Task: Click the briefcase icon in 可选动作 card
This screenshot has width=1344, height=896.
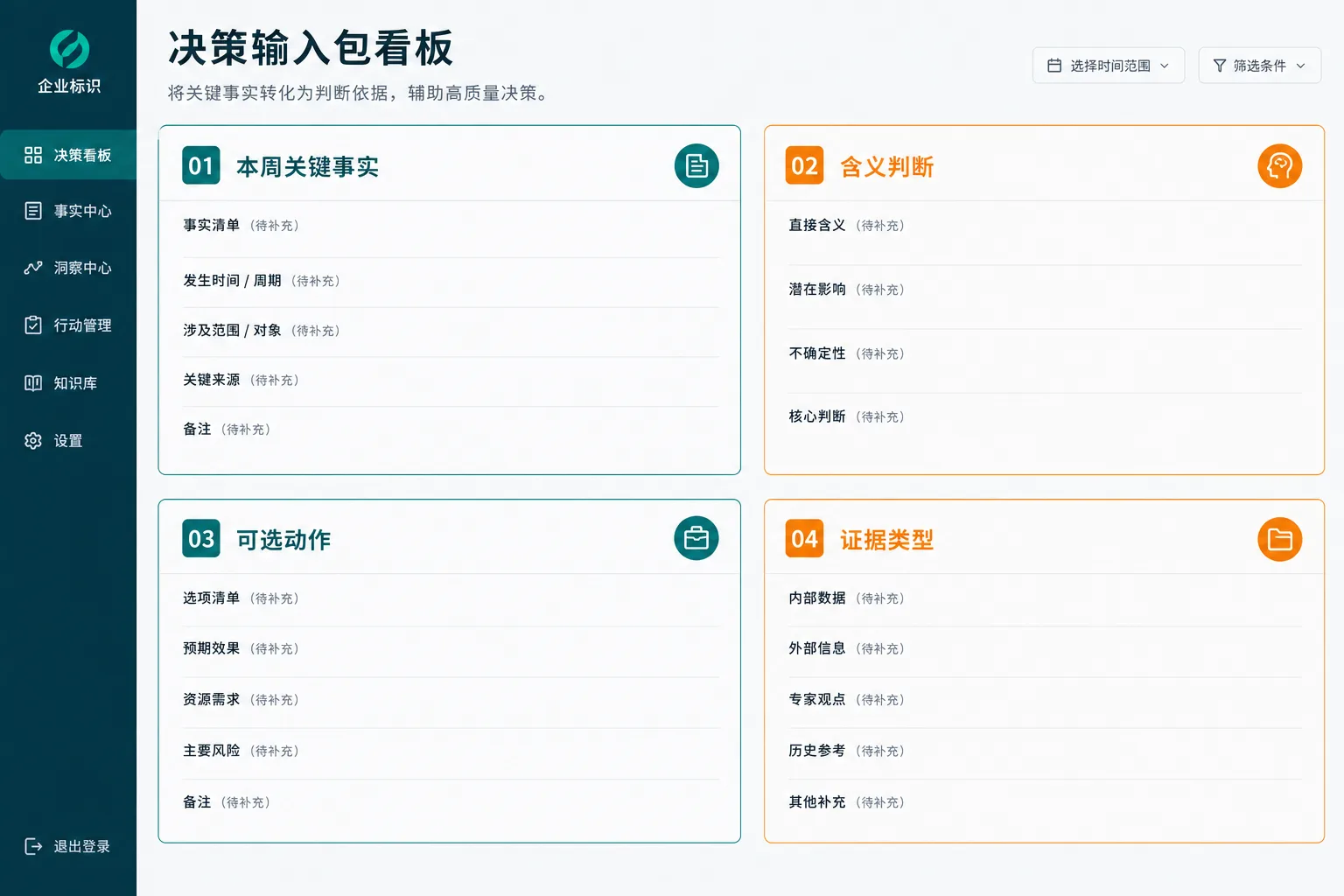Action: pyautogui.click(x=696, y=538)
